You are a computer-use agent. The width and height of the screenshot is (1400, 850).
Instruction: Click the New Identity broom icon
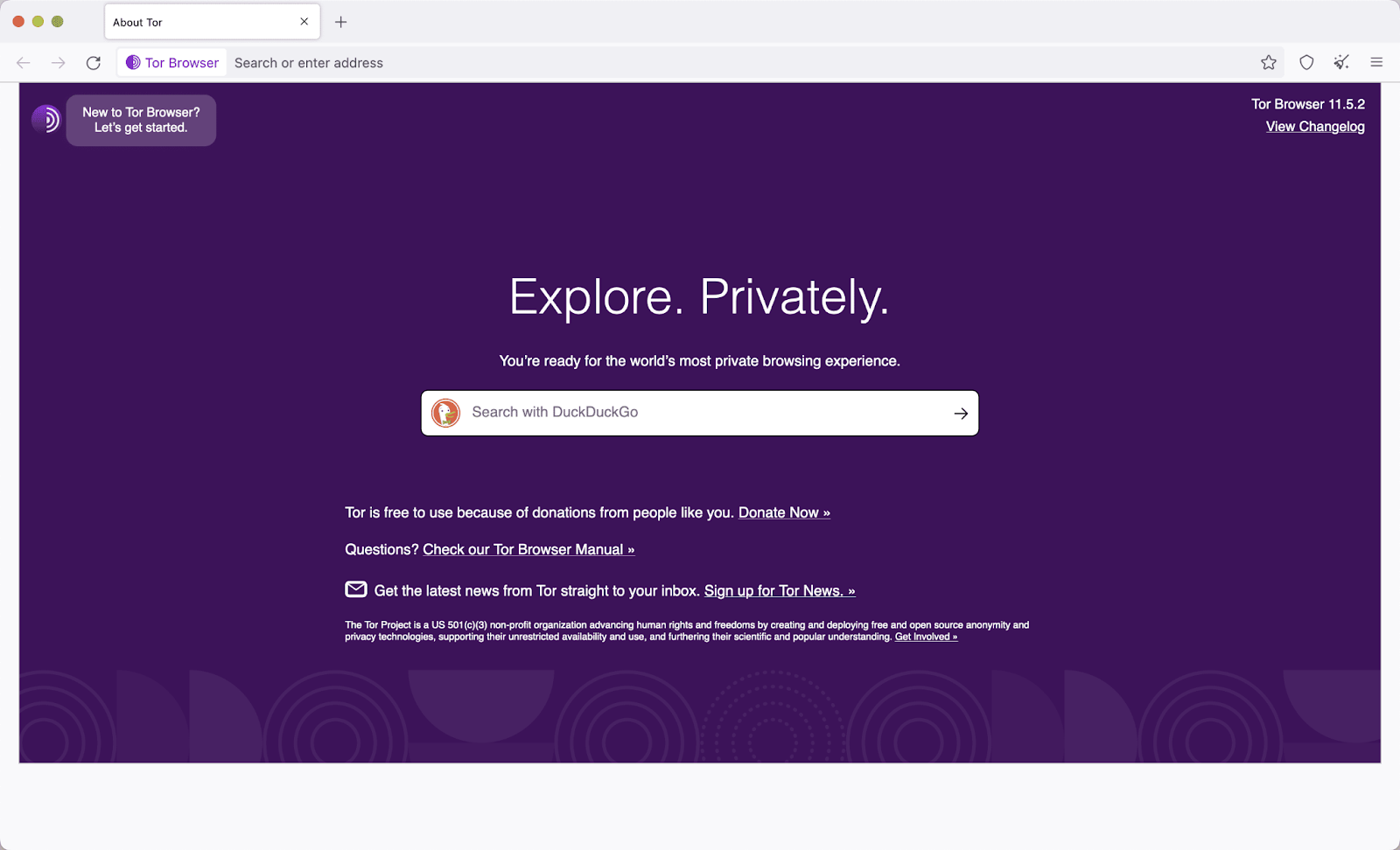click(x=1341, y=62)
